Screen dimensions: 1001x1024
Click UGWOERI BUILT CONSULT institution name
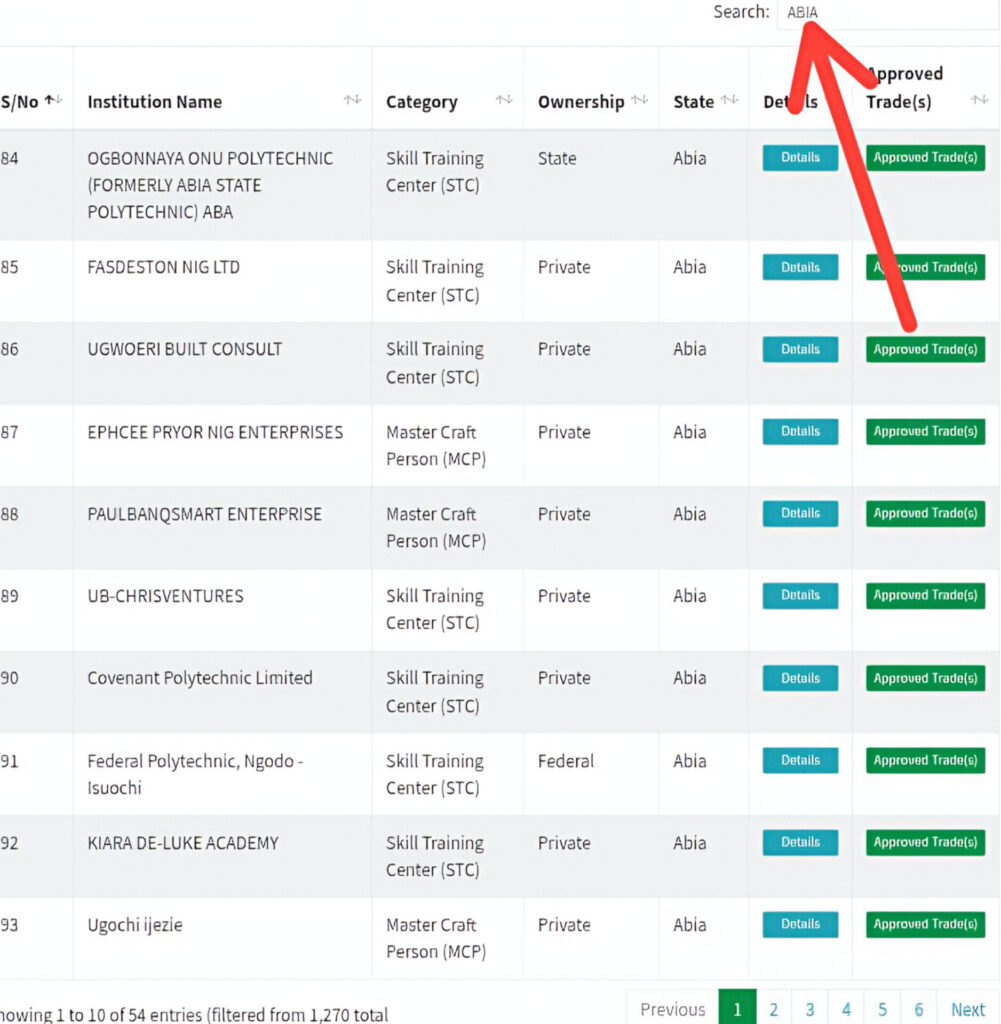coord(185,349)
